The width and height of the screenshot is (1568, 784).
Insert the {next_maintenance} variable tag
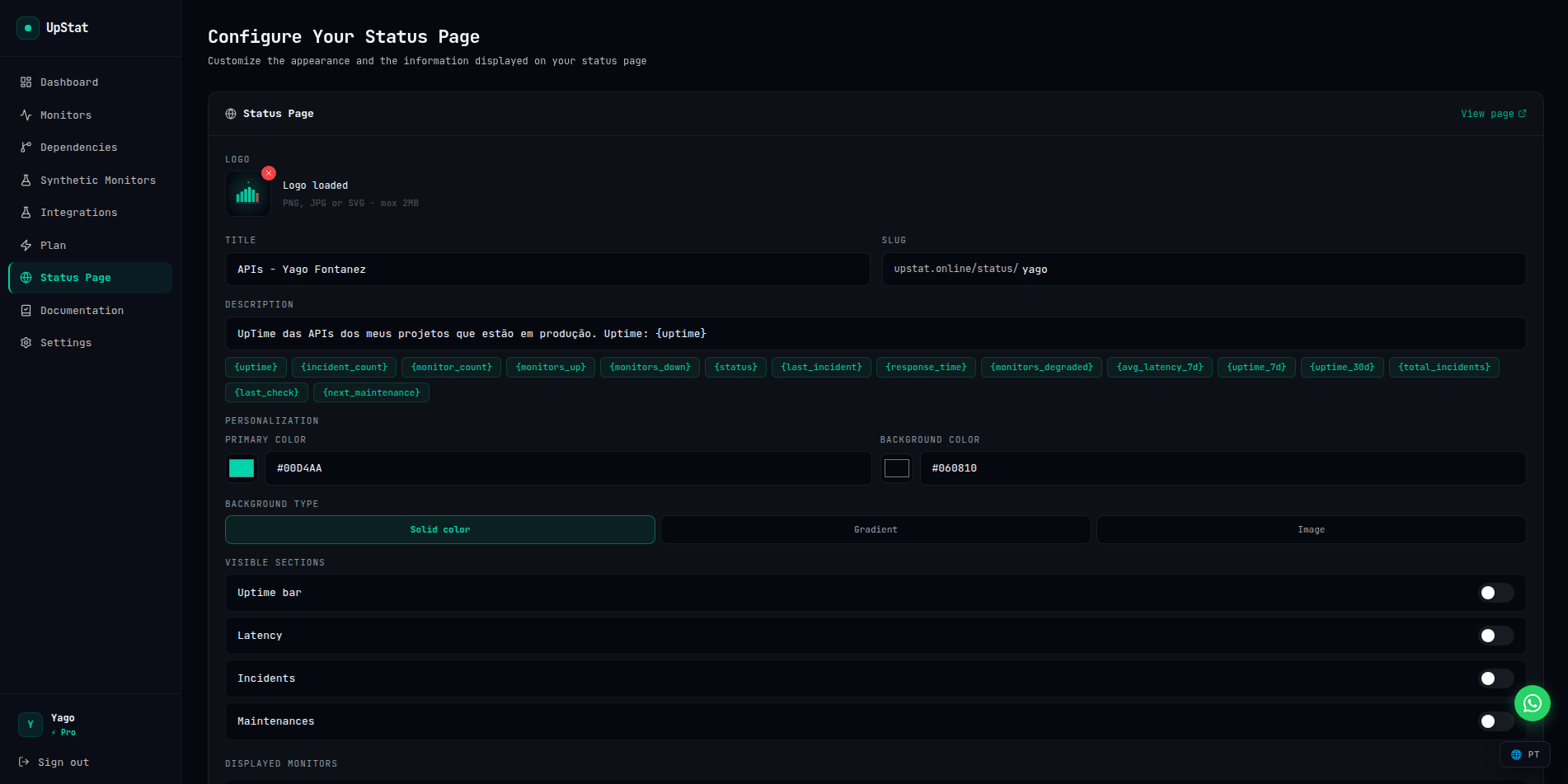372,393
